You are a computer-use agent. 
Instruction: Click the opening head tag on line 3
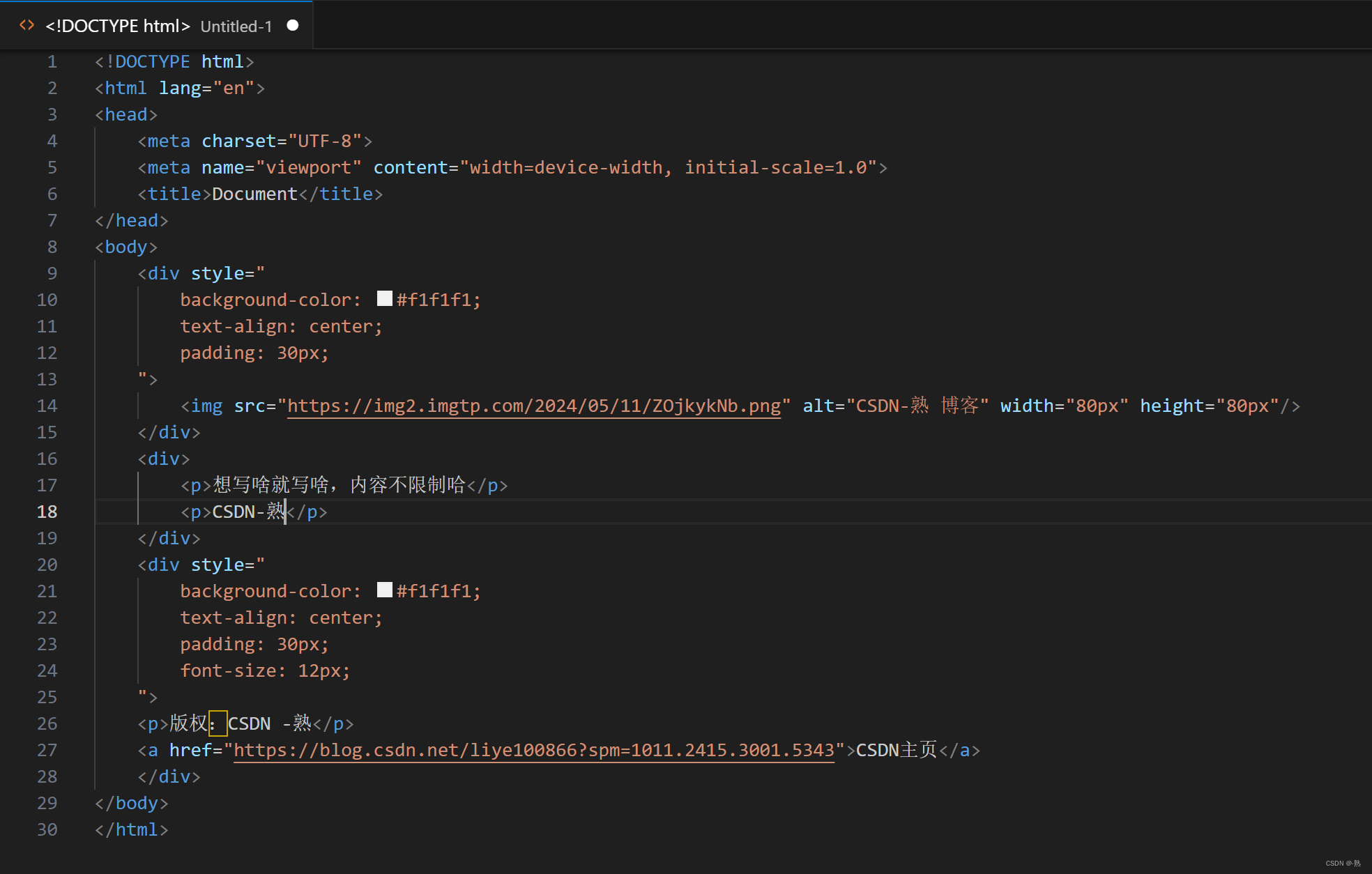click(126, 114)
